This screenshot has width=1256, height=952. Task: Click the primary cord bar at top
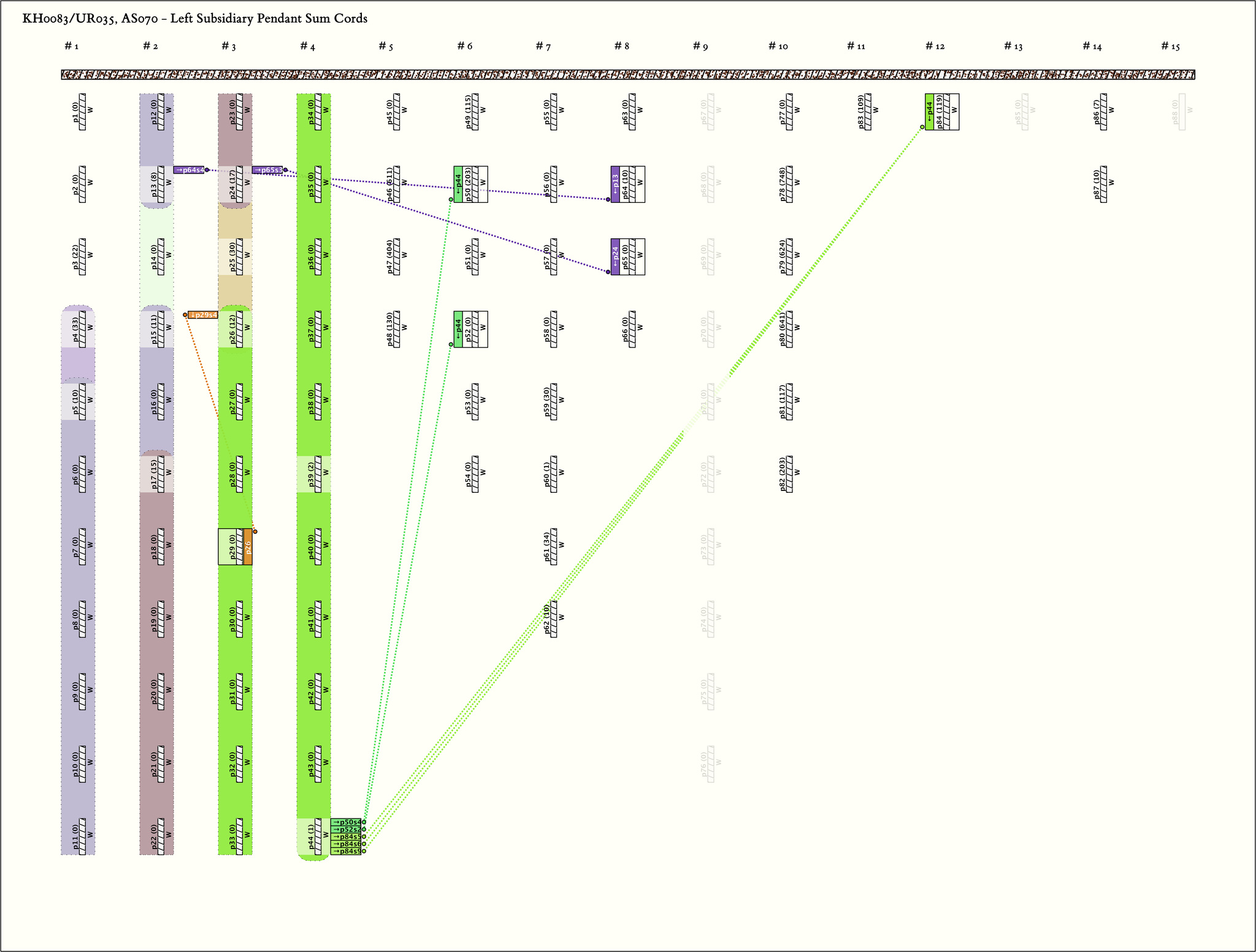[x=627, y=75]
